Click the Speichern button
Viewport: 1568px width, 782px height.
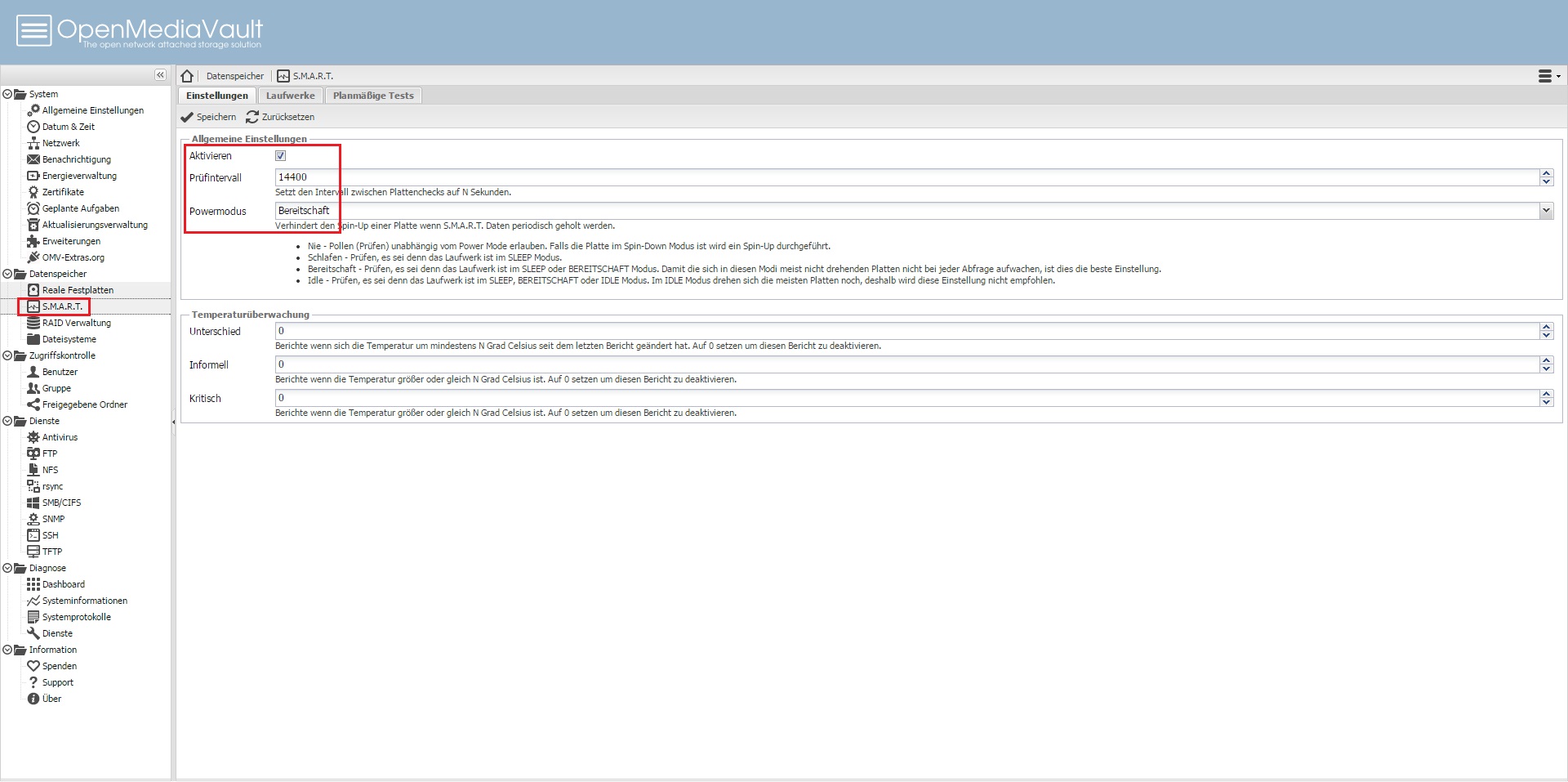[208, 117]
